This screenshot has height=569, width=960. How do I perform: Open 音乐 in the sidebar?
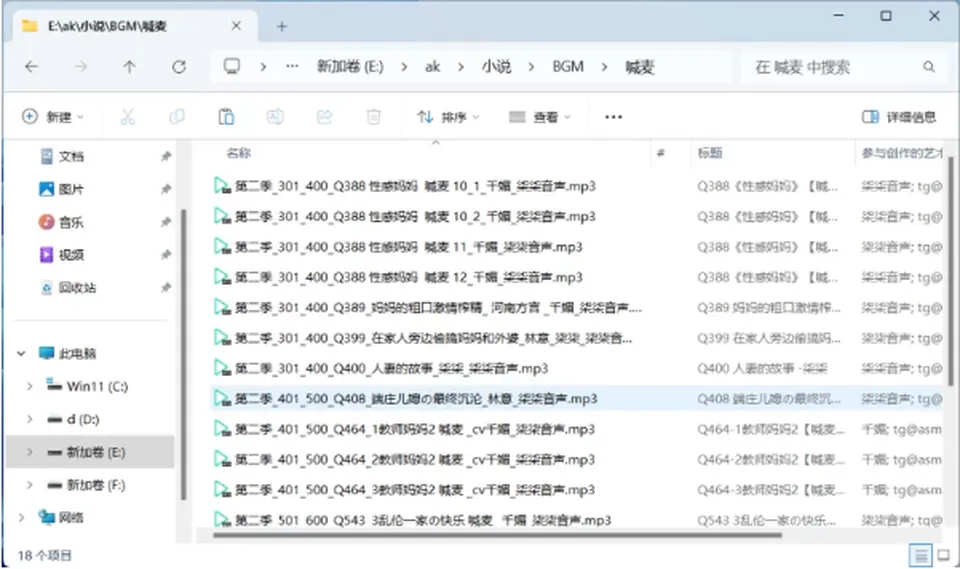pyautogui.click(x=71, y=222)
